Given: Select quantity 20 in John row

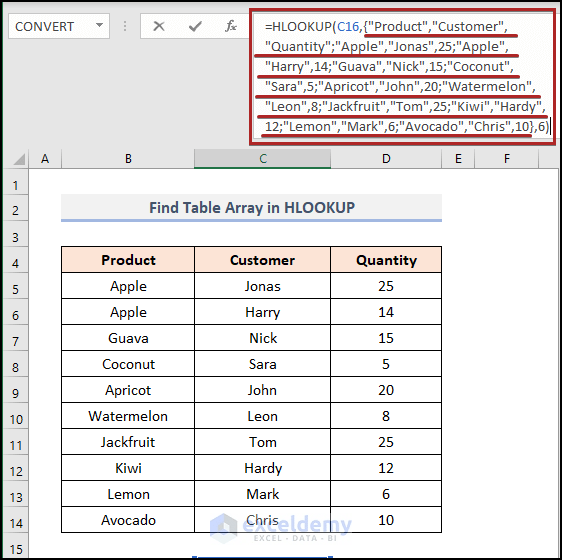Looking at the screenshot, I should tap(386, 390).
